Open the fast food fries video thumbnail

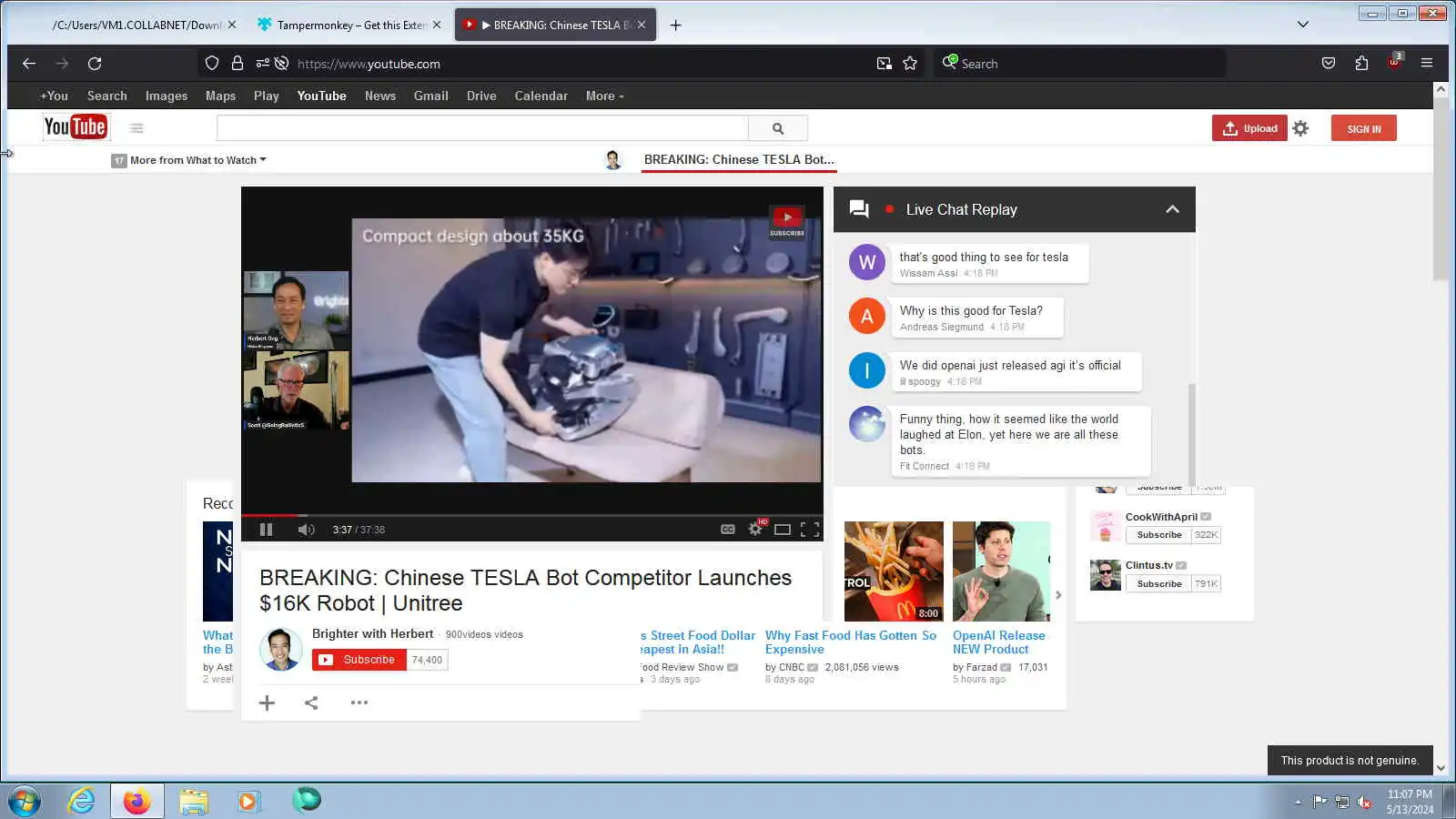894,571
